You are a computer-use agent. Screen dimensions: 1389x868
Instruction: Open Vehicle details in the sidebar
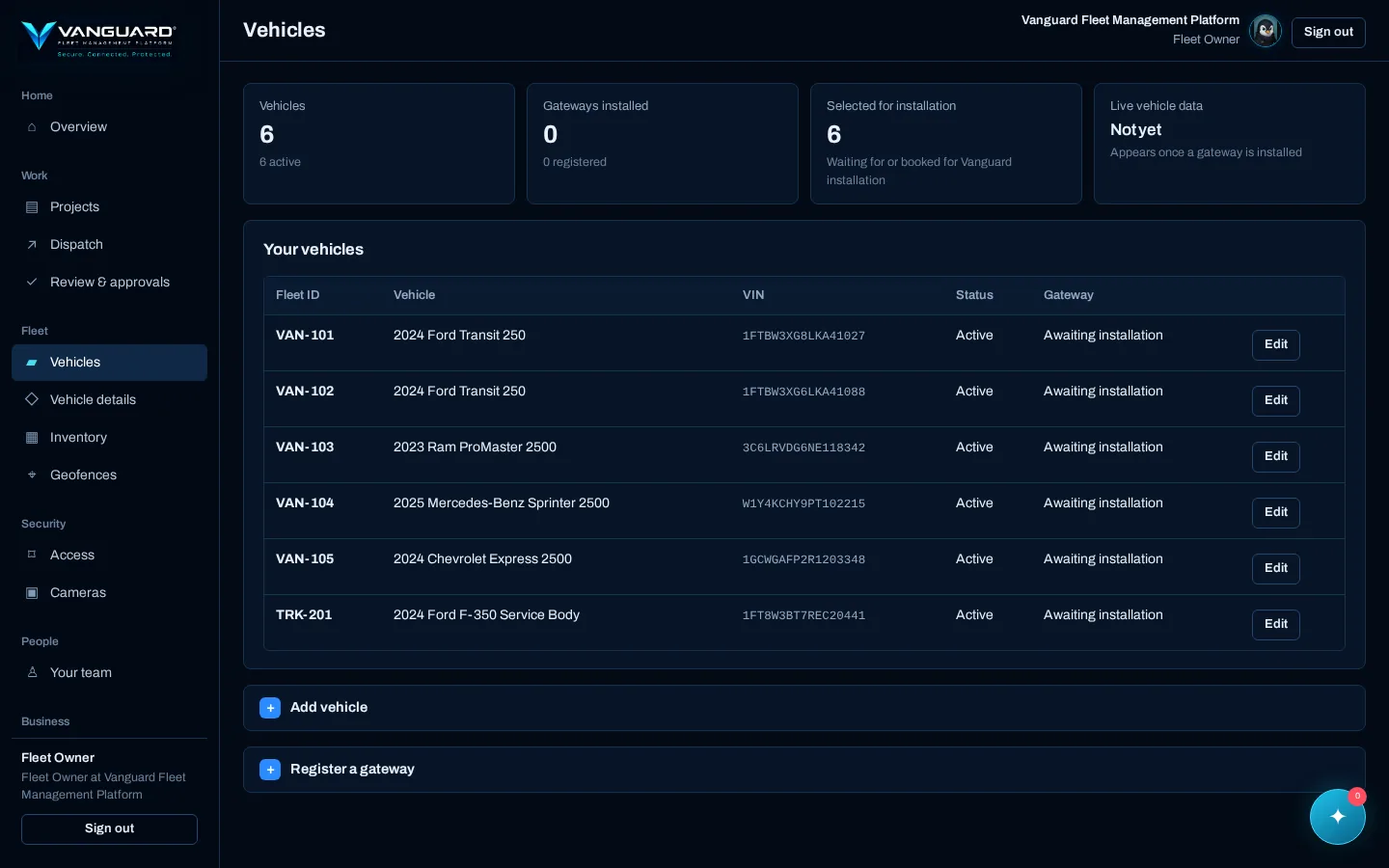(x=109, y=400)
